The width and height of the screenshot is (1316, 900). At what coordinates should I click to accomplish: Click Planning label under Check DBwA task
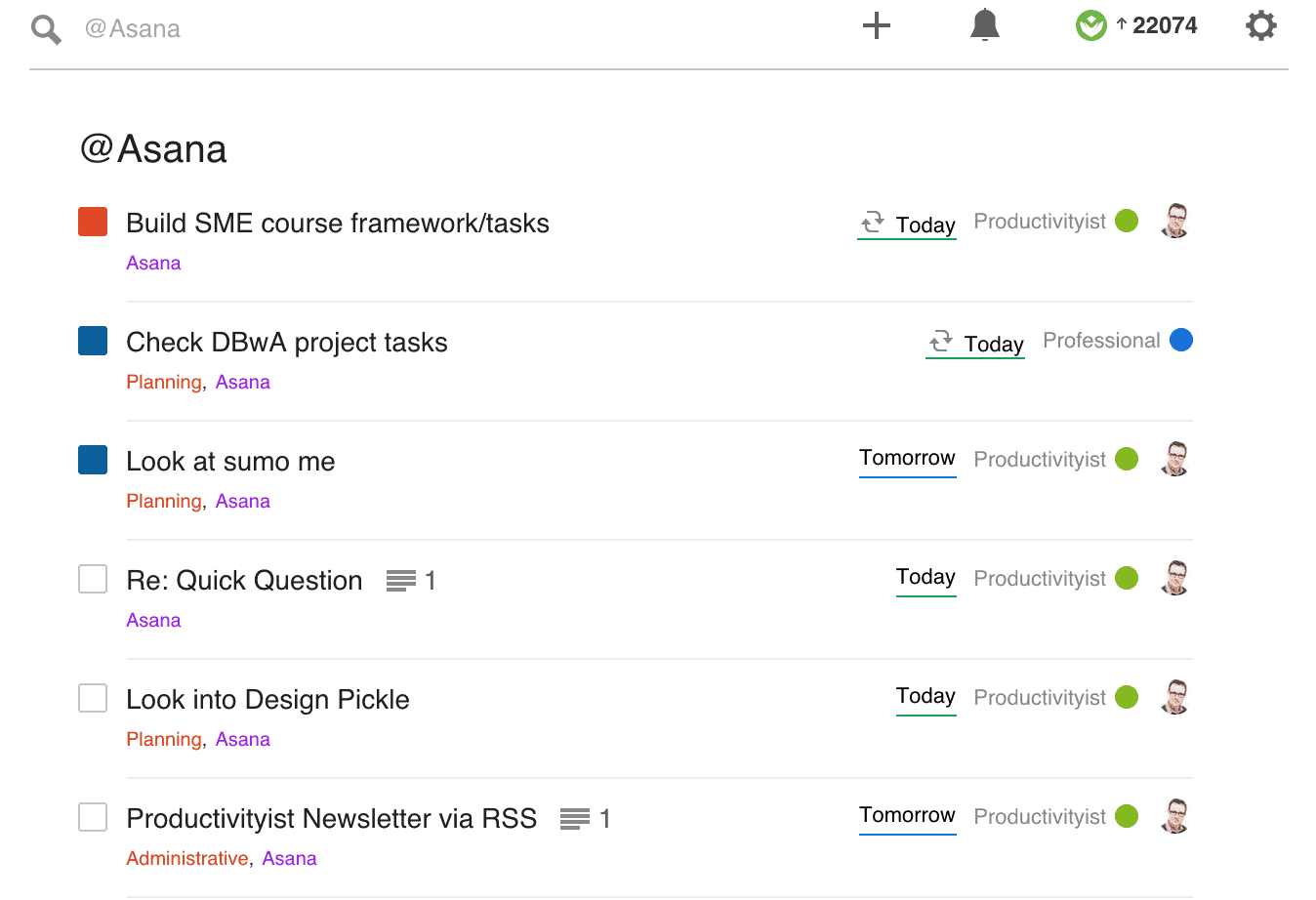[164, 383]
